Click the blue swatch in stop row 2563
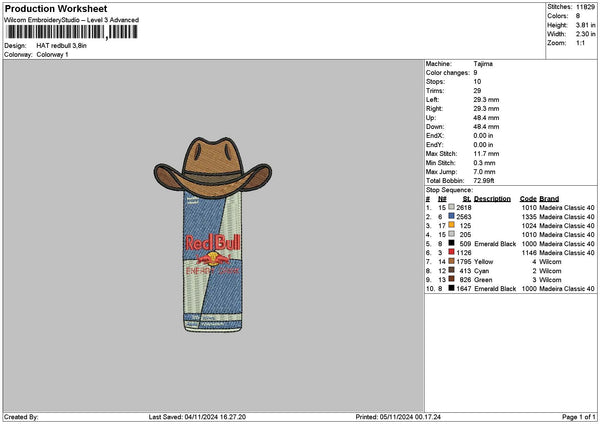This screenshot has width=600, height=424. coord(452,216)
